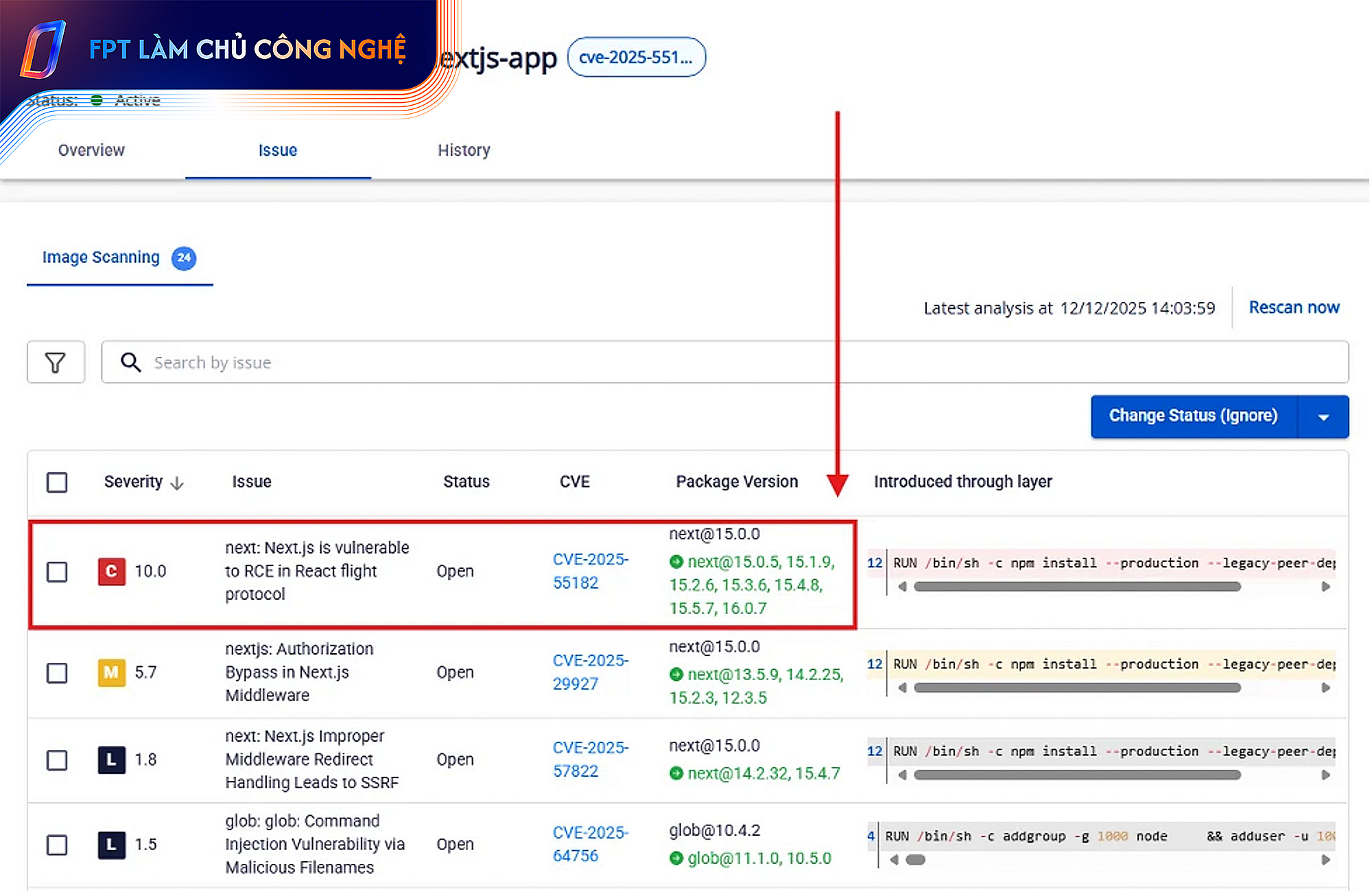Click the filter funnel icon
1372x892 pixels.
pos(56,362)
